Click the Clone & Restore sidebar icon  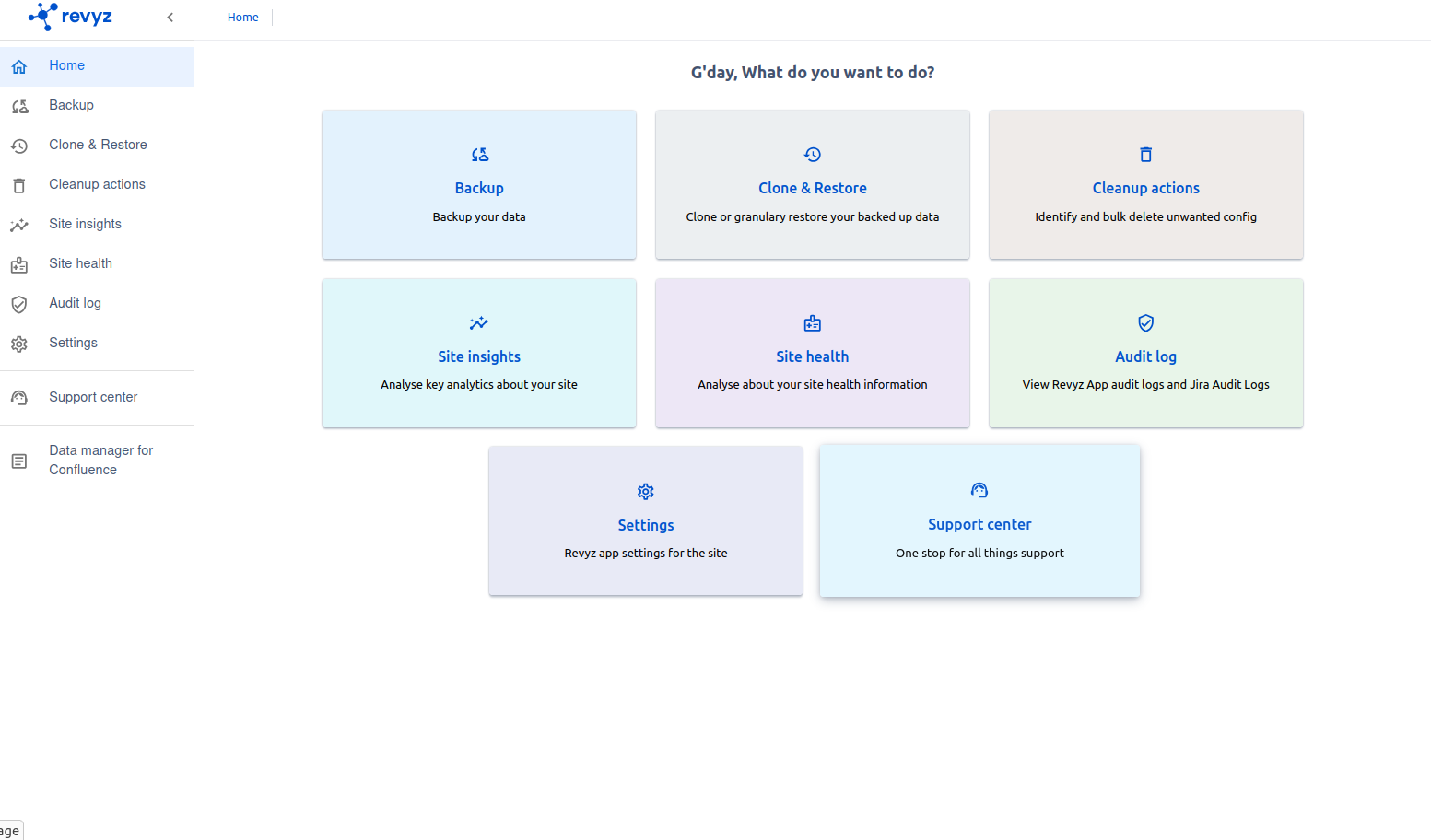pyautogui.click(x=19, y=146)
